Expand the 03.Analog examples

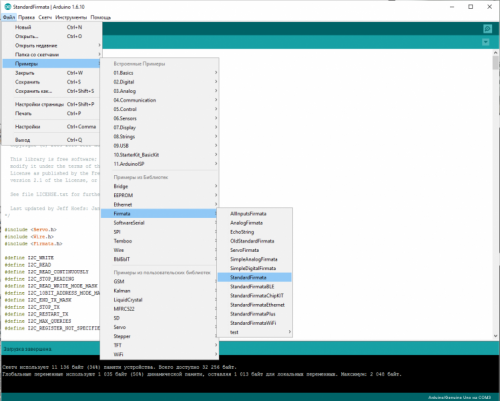(160, 91)
